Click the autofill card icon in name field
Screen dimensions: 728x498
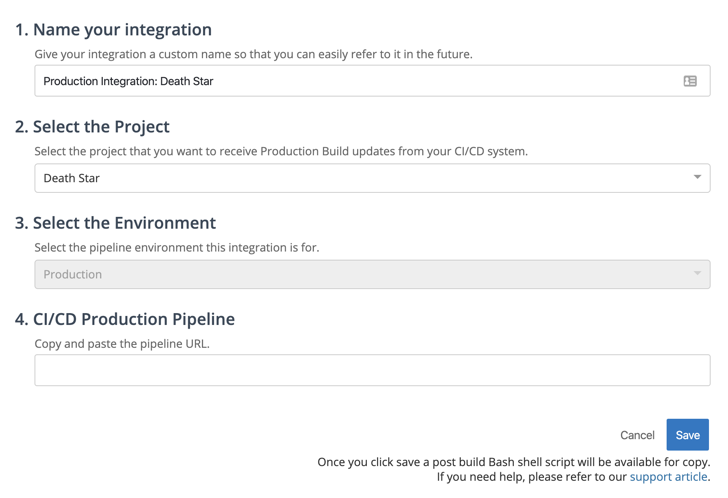[690, 81]
